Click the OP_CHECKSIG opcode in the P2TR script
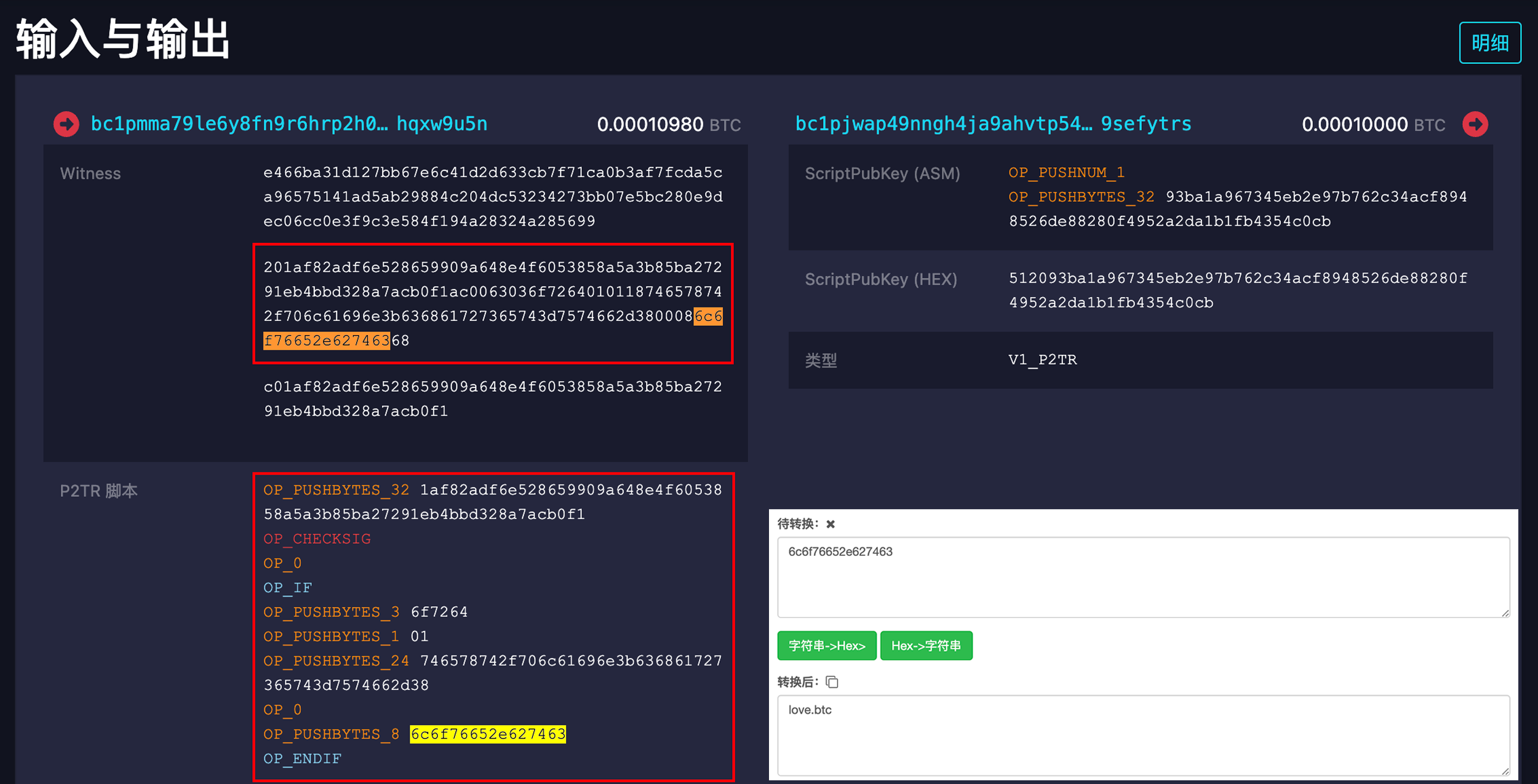 coord(317,539)
